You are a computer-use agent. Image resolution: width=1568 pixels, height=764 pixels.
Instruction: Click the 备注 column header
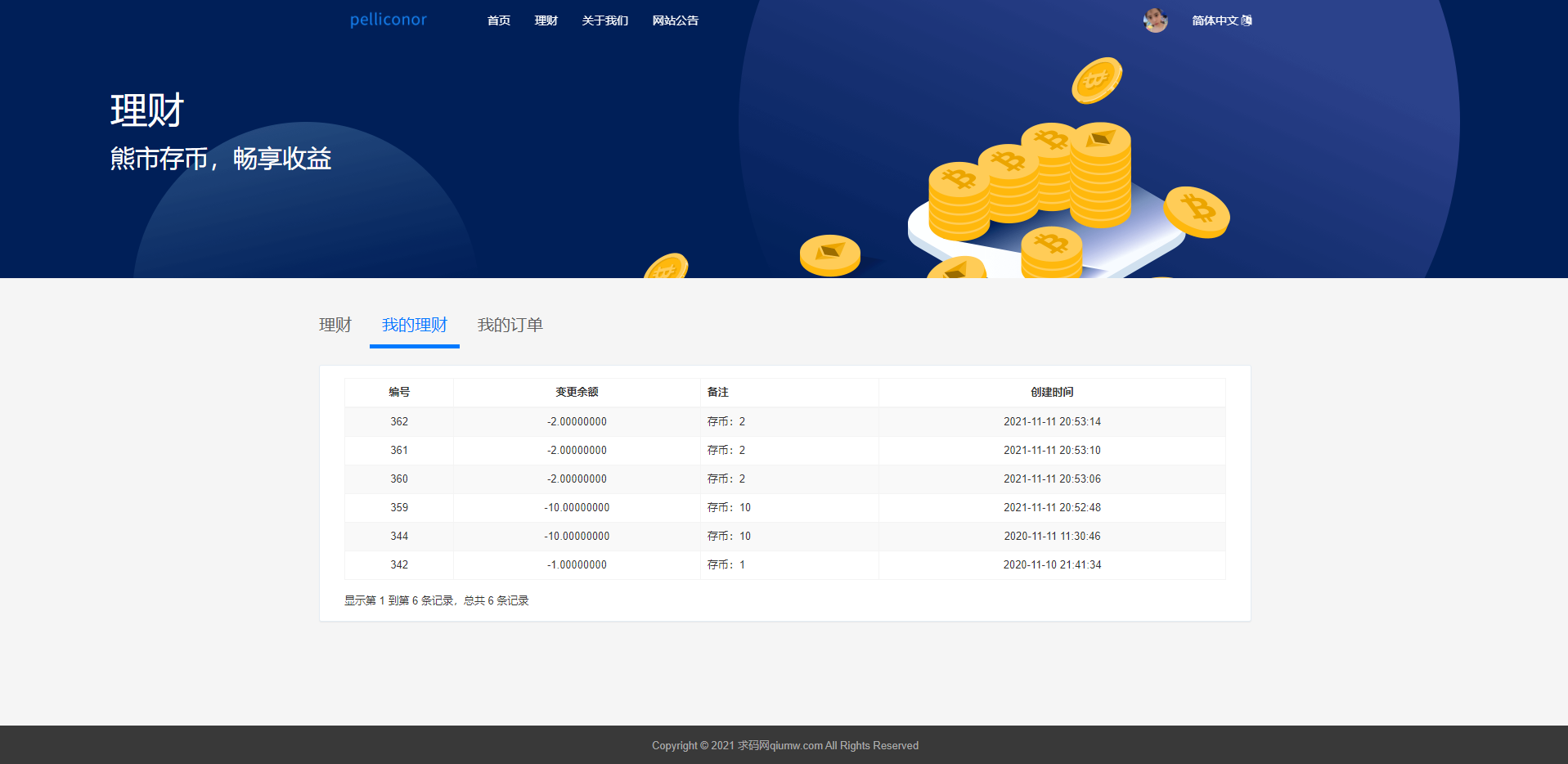(718, 392)
